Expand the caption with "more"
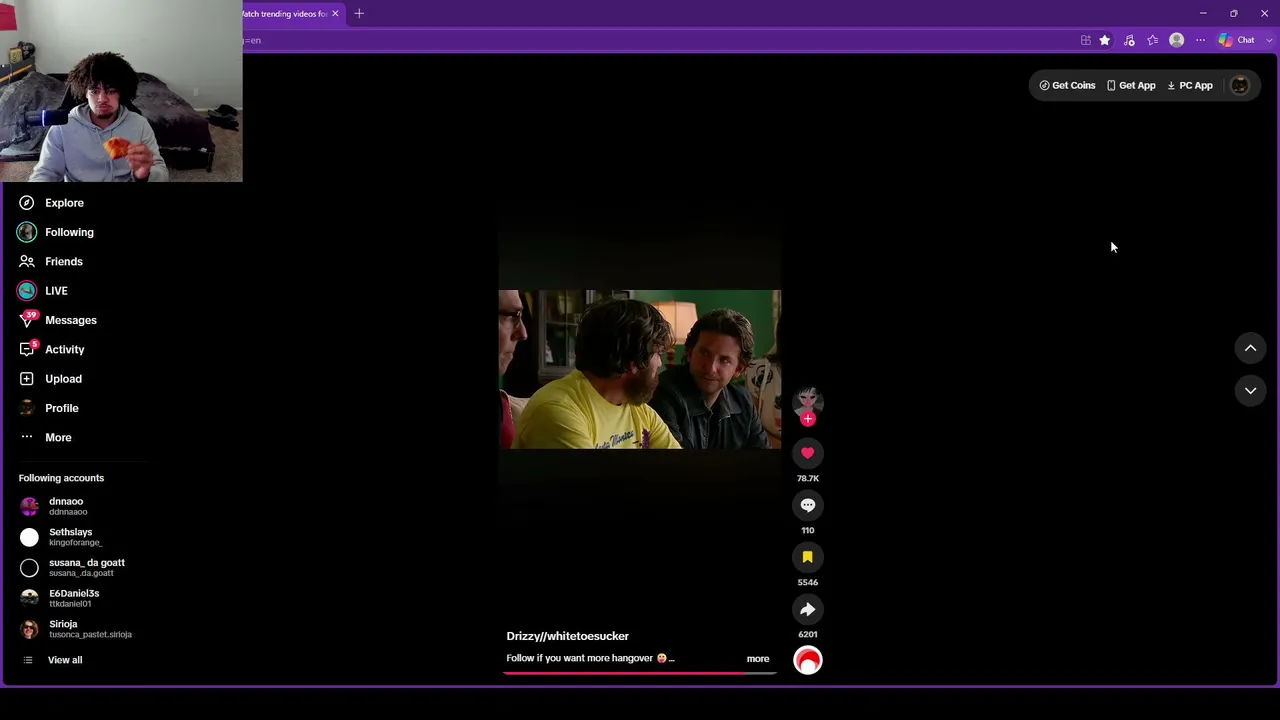This screenshot has height=720, width=1280. point(758,659)
